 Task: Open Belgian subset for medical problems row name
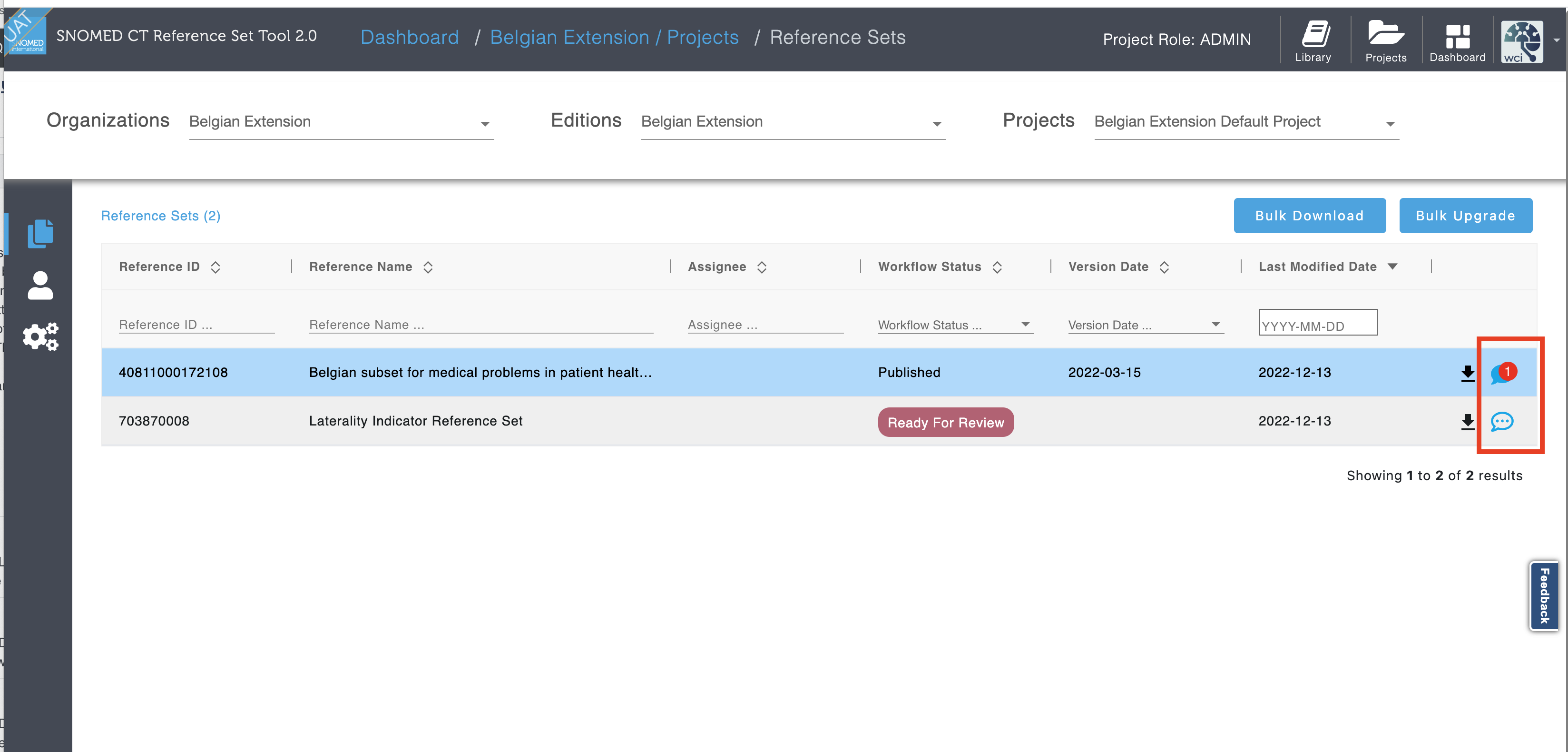click(x=480, y=373)
